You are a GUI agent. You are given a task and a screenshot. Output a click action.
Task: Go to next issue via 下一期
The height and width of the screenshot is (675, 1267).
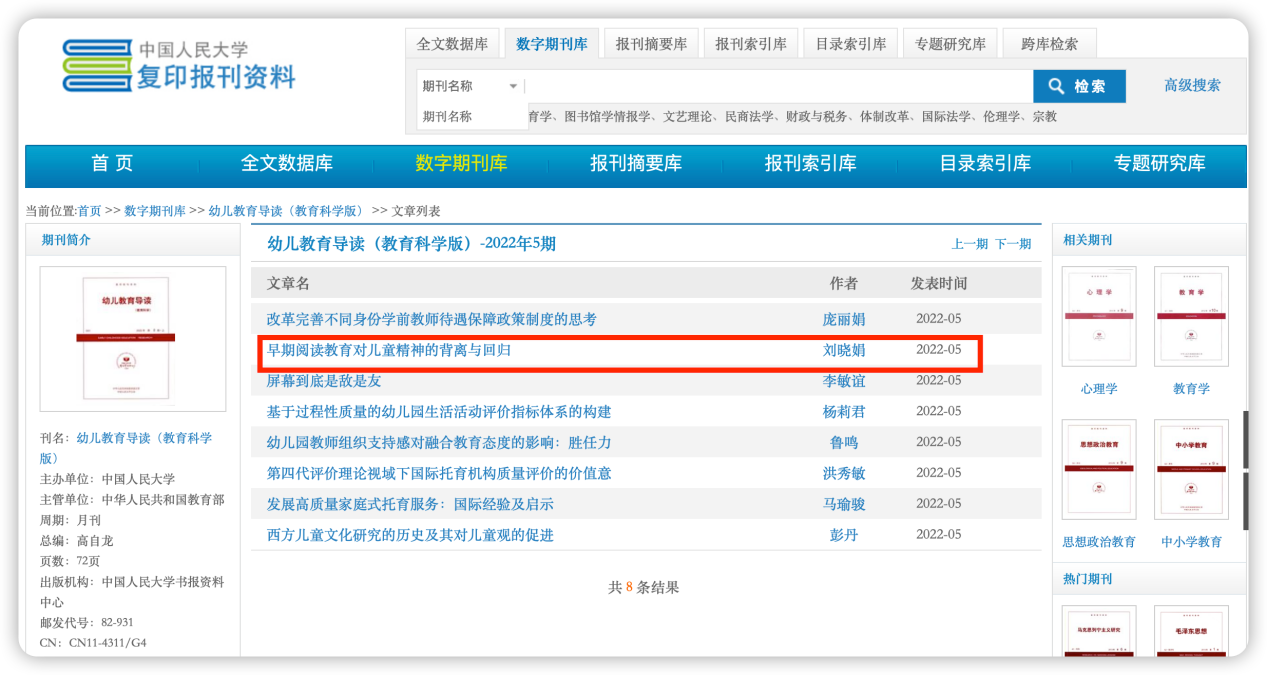point(1012,244)
